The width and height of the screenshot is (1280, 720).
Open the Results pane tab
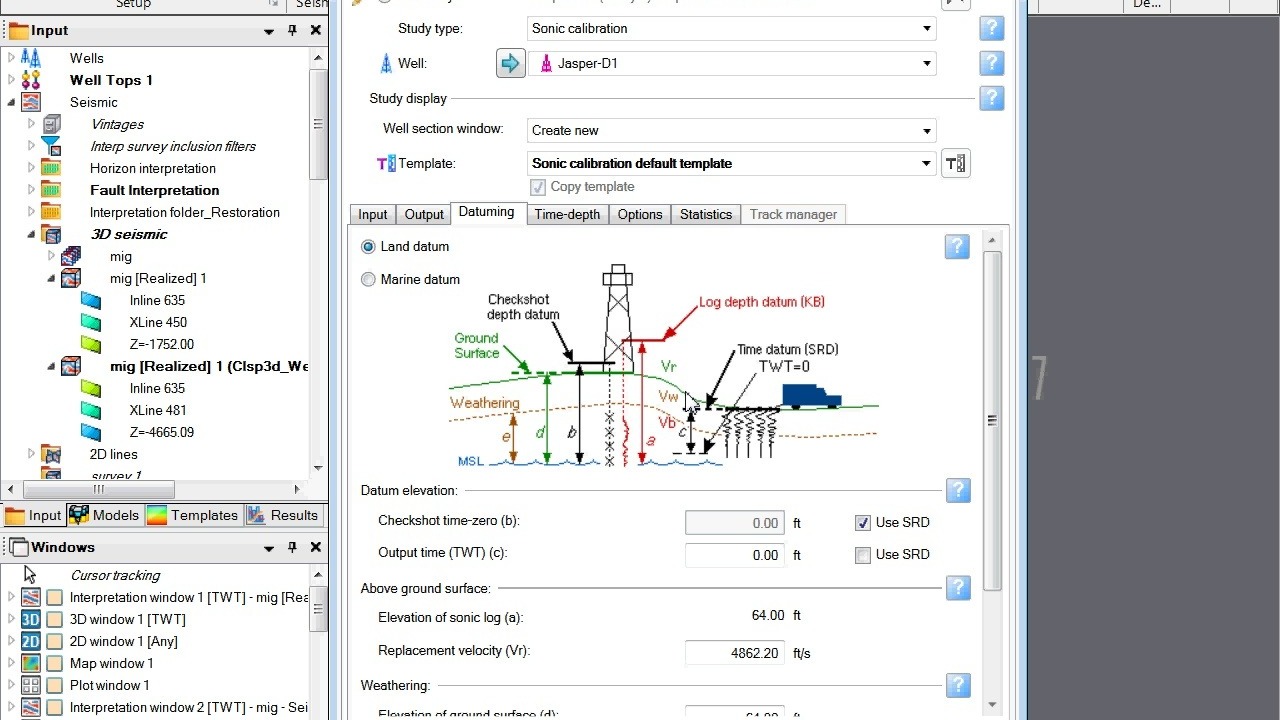click(283, 515)
